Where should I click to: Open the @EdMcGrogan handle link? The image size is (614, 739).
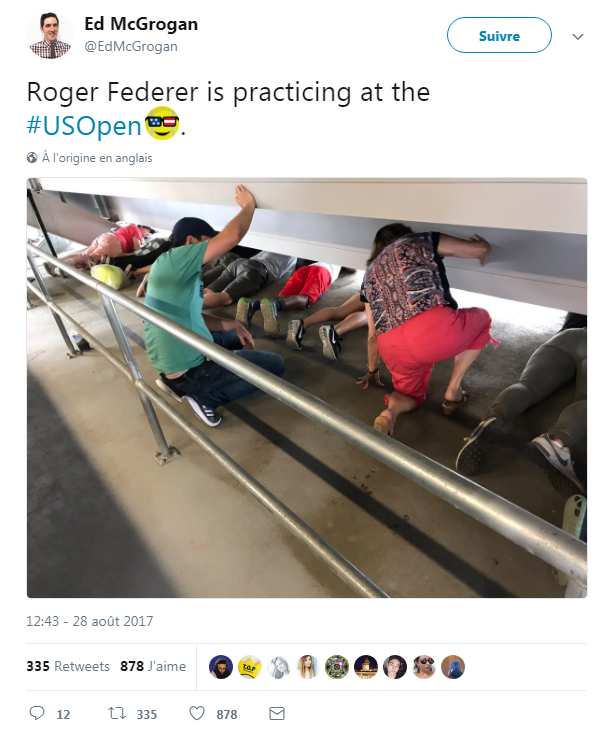(131, 46)
